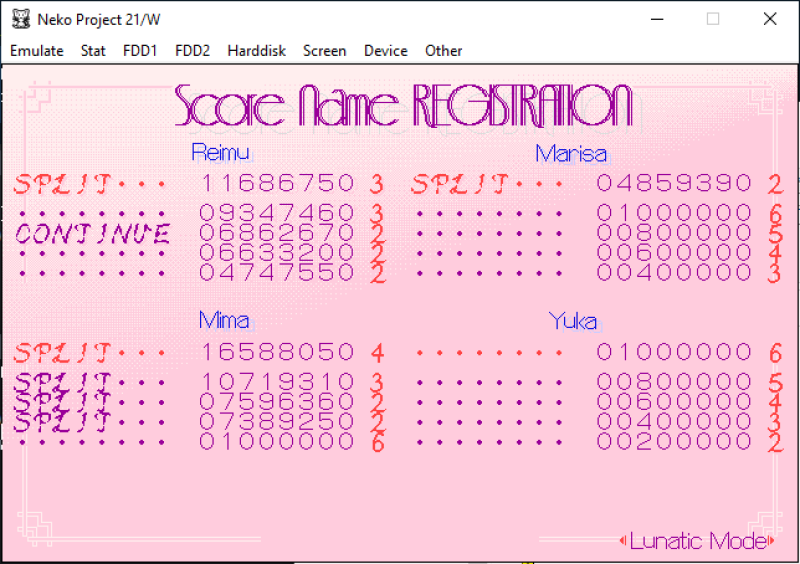Close the Neko Project 21/W window
The width and height of the screenshot is (800, 564).
click(x=770, y=19)
